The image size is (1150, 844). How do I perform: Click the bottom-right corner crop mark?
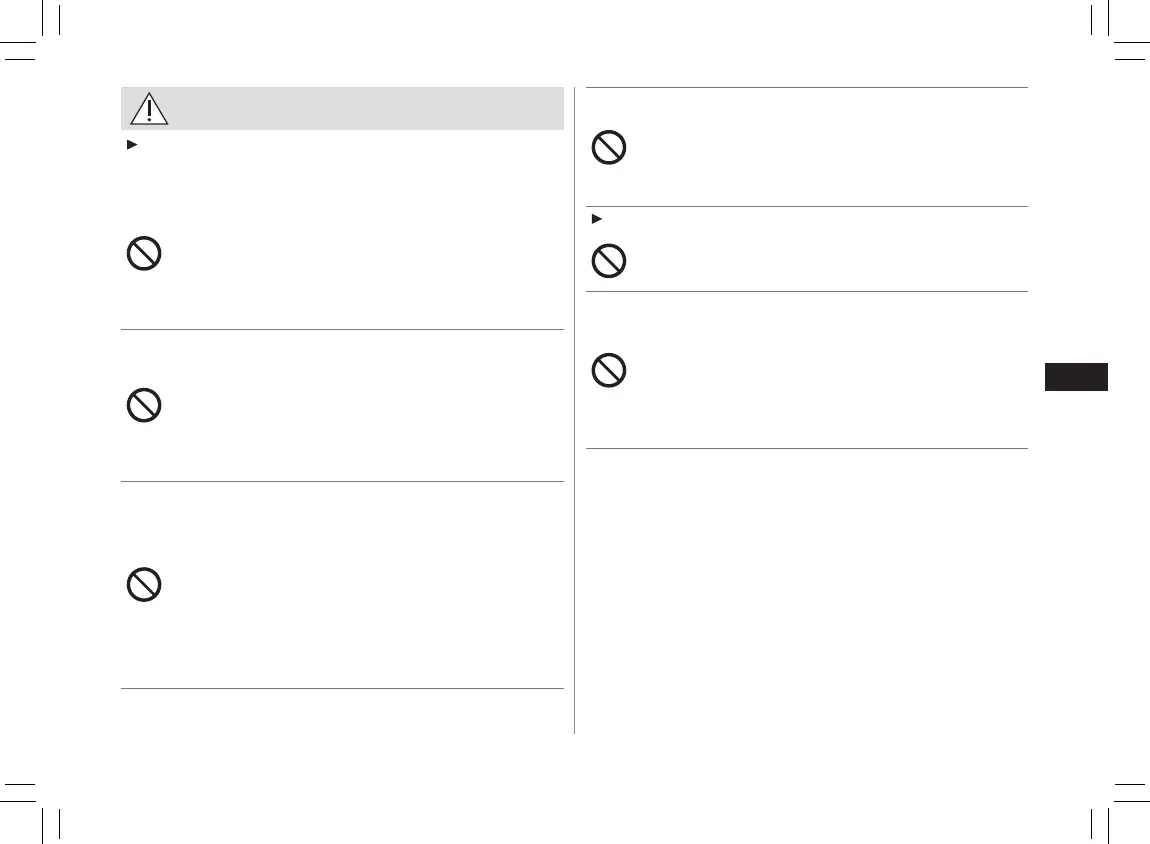tap(1111, 803)
